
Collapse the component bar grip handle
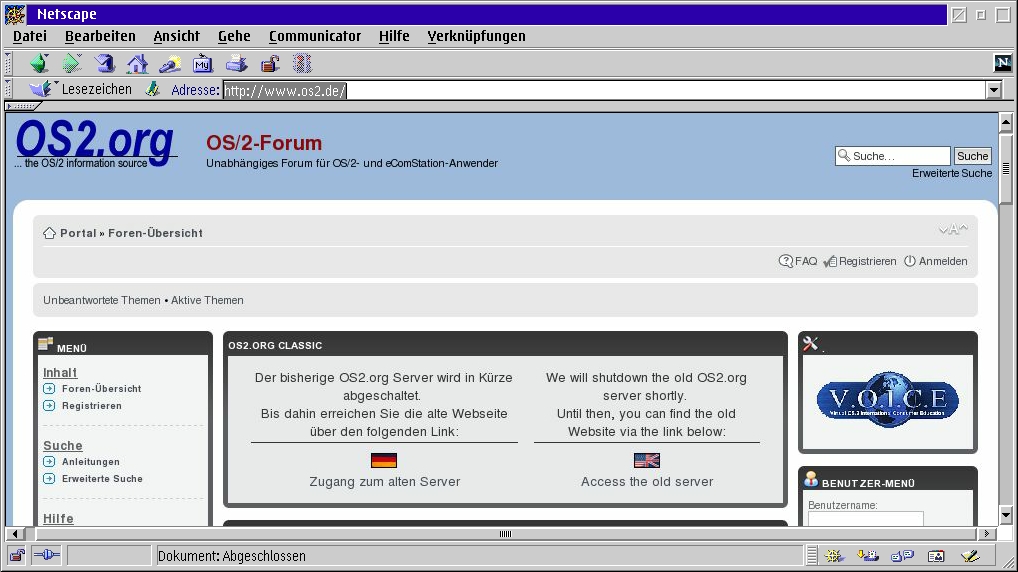click(x=812, y=556)
